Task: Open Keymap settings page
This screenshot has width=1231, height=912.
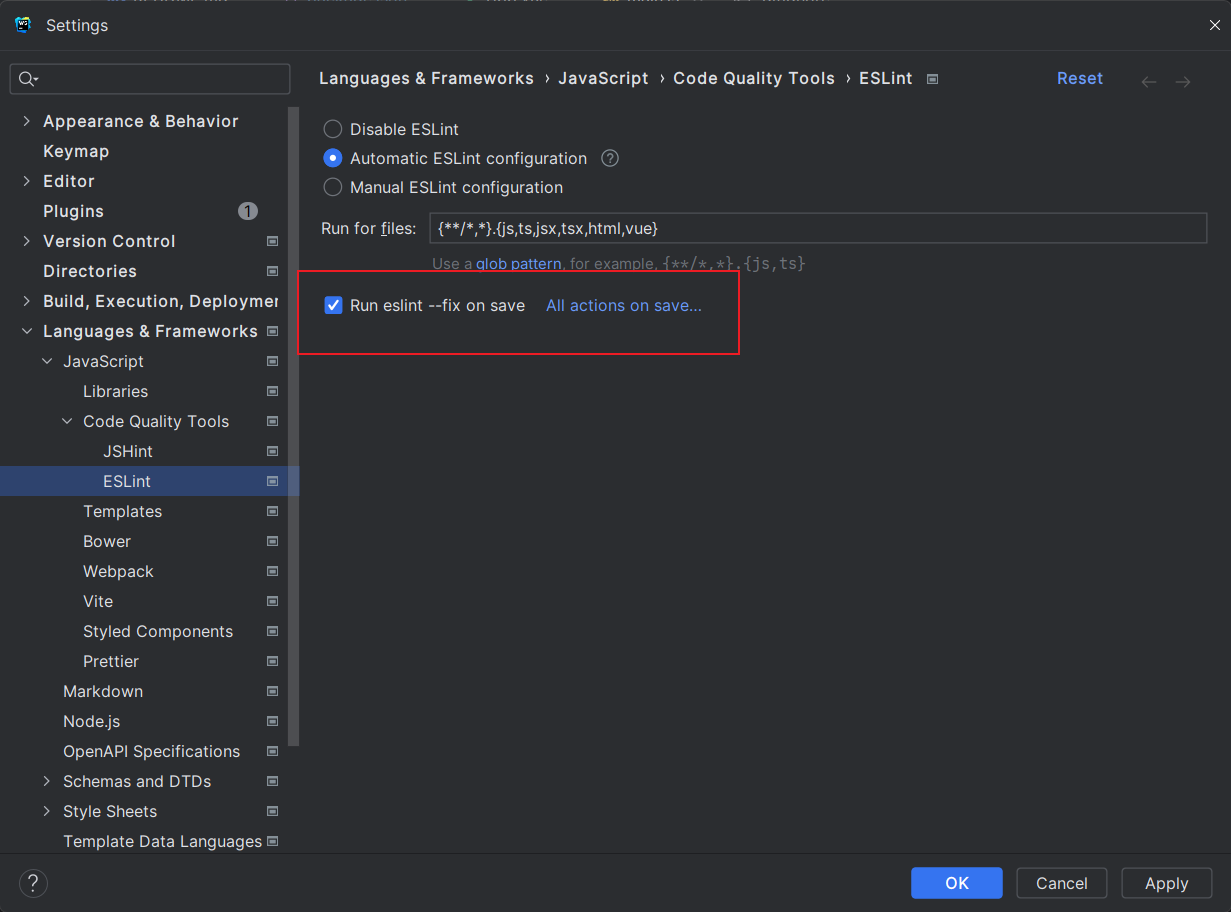Action: 76,151
